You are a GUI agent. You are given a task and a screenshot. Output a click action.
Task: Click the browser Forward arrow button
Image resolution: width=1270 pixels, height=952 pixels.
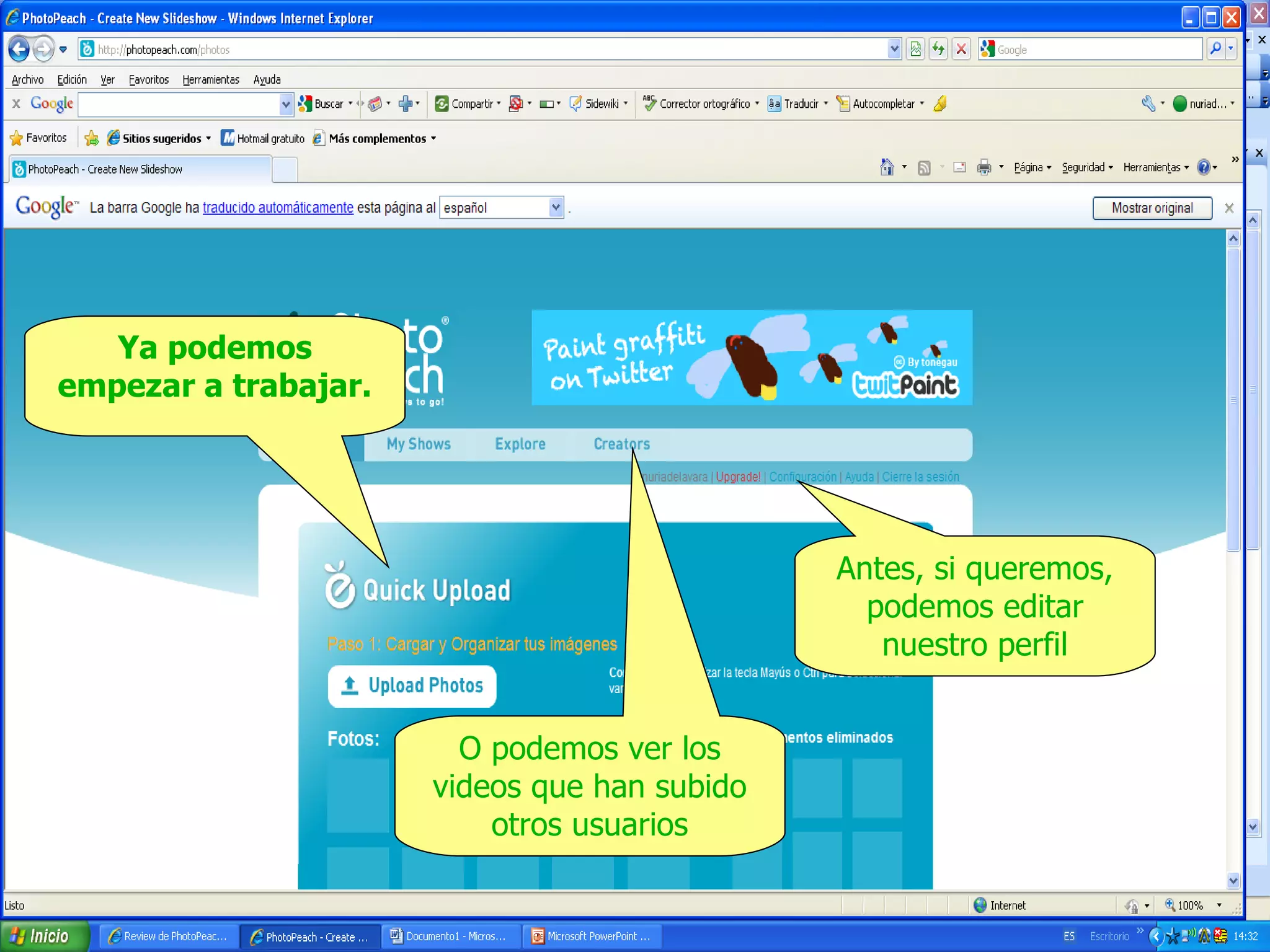tap(43, 49)
